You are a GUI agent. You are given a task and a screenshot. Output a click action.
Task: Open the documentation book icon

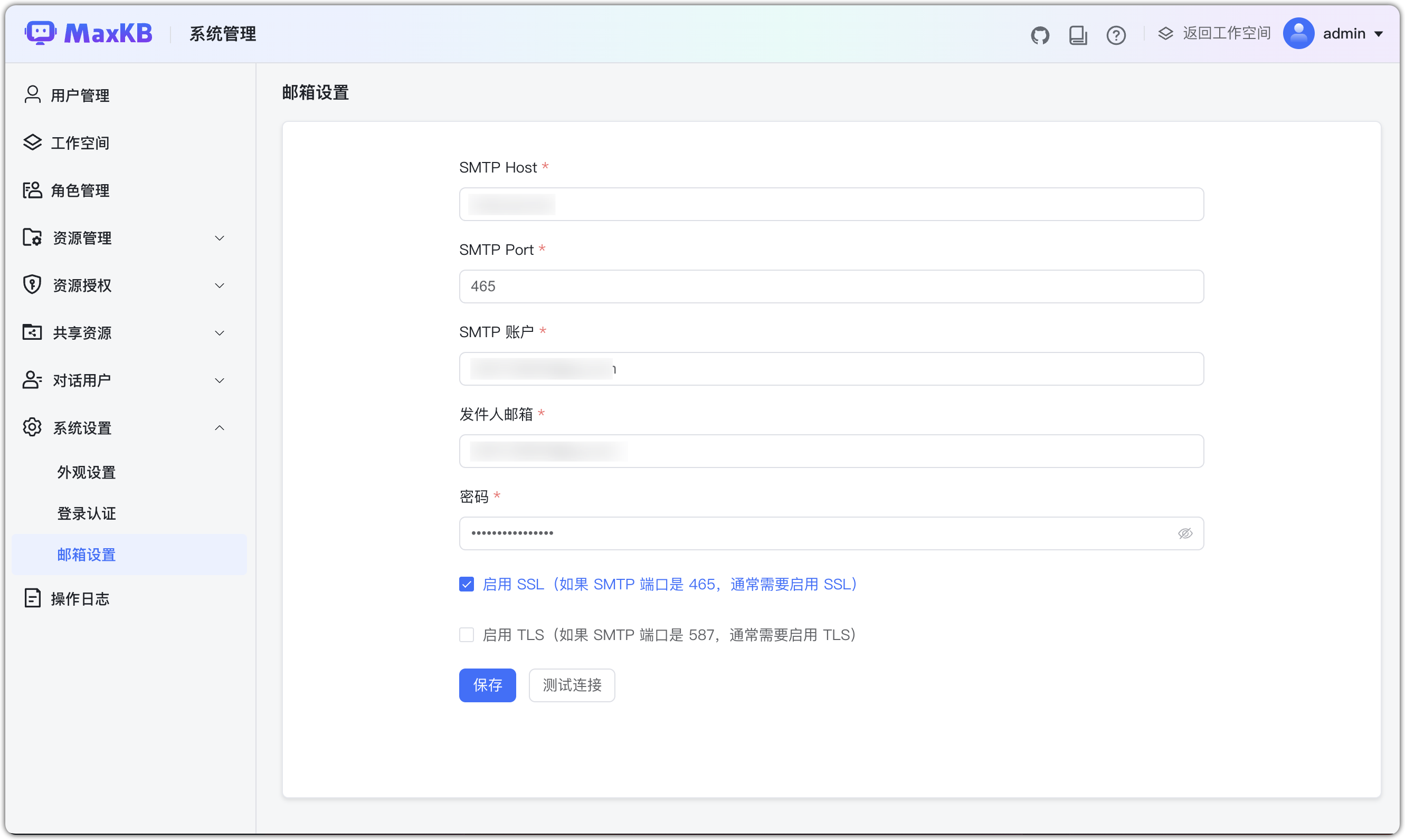(1078, 35)
